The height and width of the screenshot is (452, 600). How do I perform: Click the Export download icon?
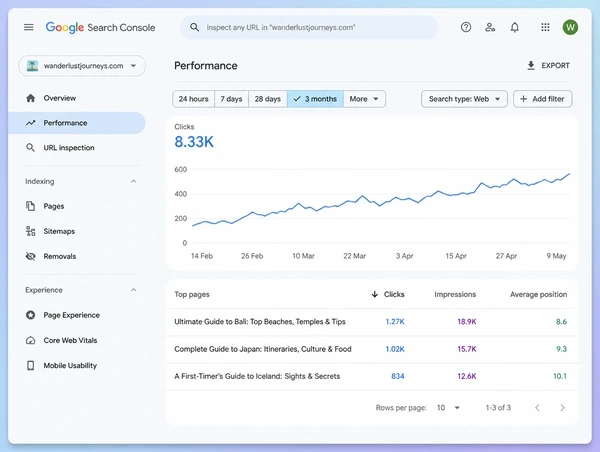click(531, 65)
